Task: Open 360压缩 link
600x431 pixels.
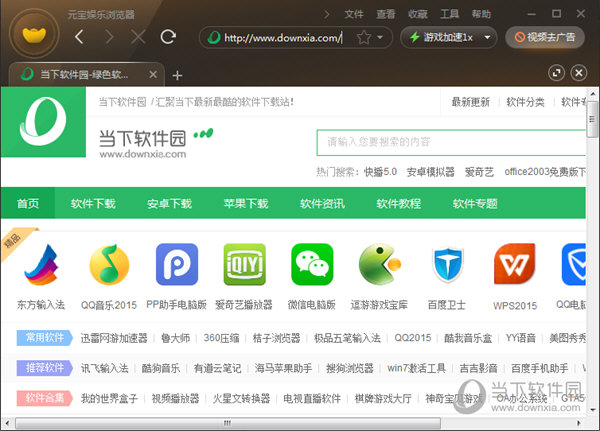Action: click(221, 338)
